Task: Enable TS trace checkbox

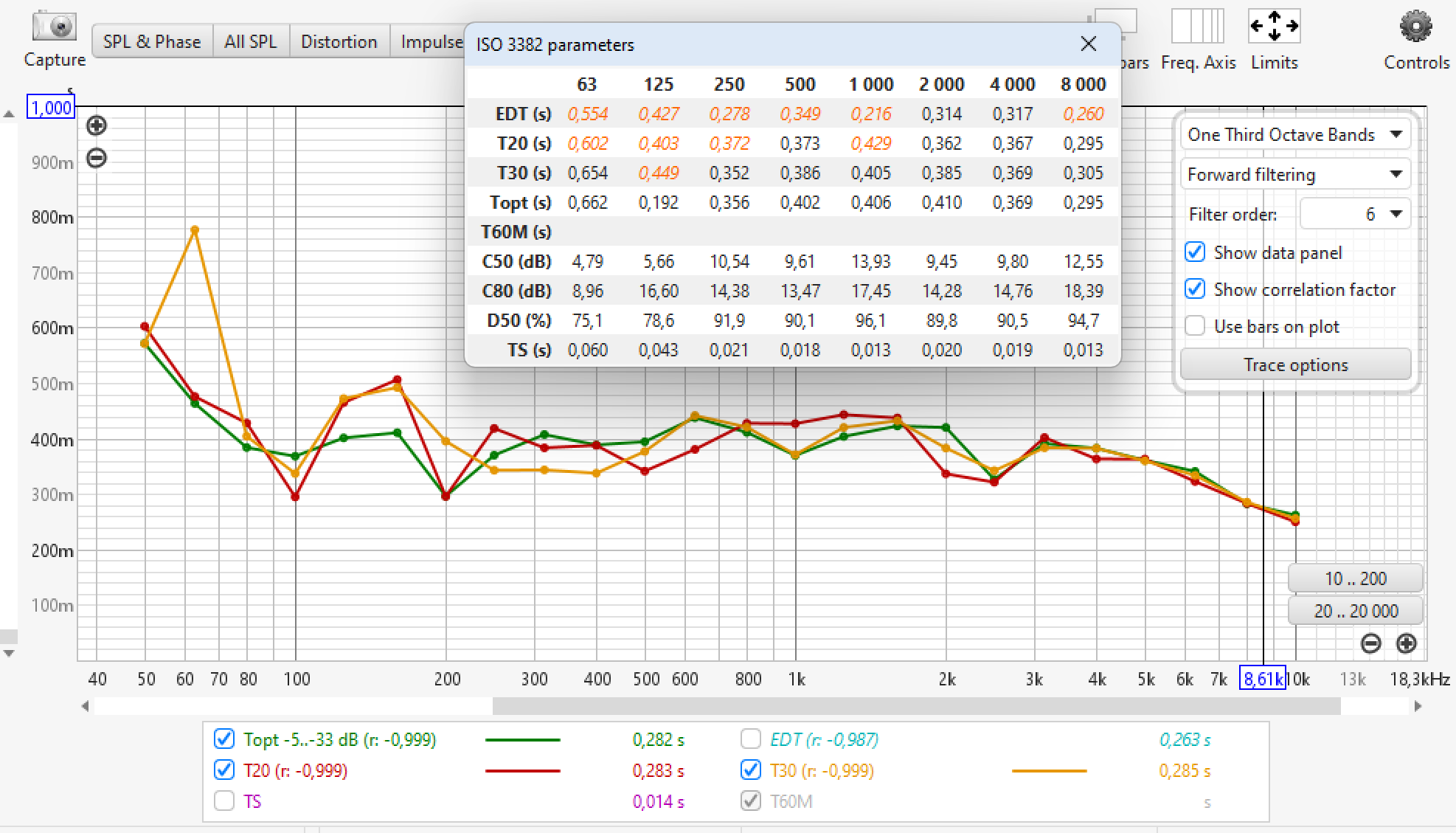Action: (224, 801)
